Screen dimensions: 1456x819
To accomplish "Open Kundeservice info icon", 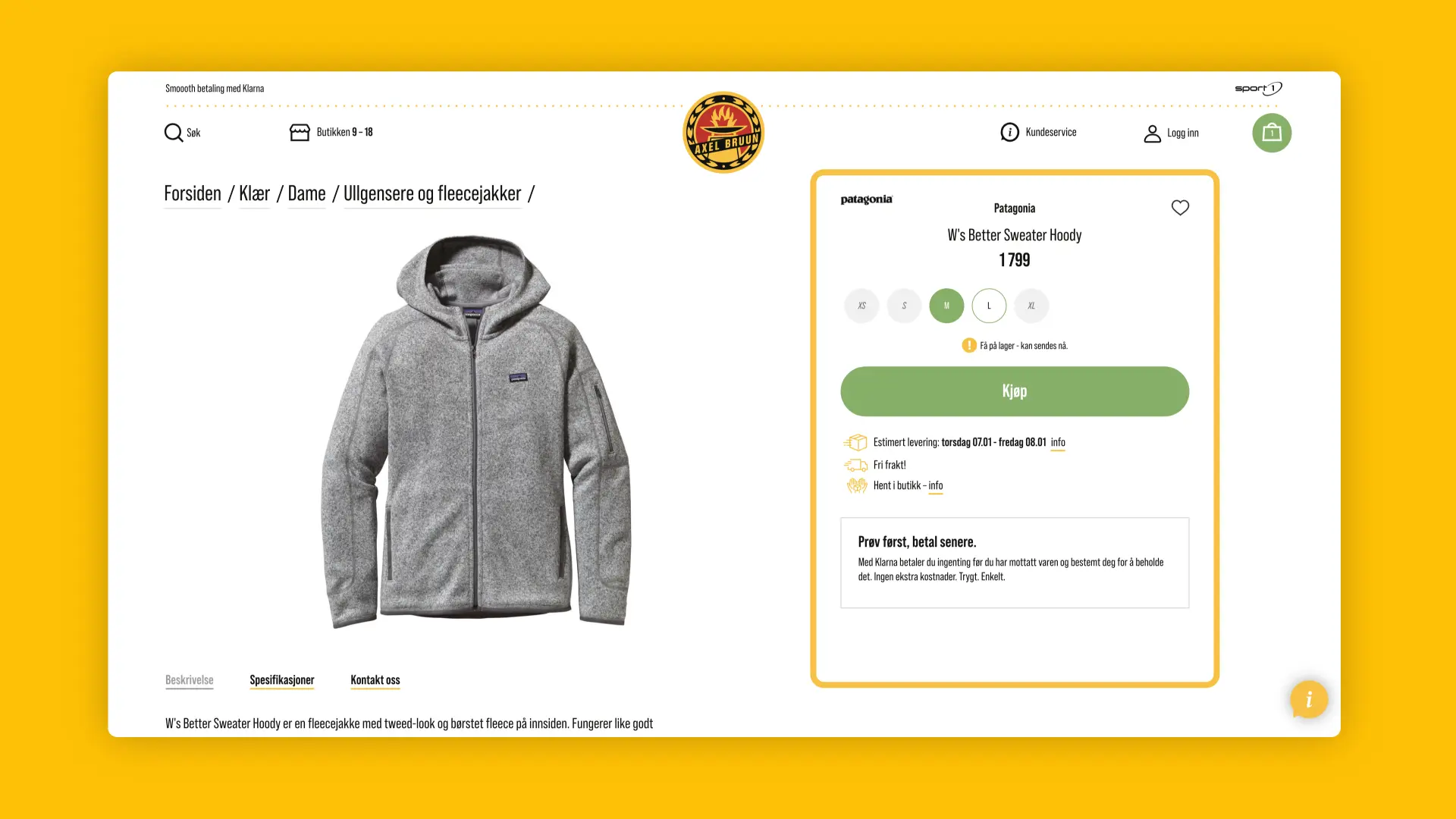I will click(1009, 132).
